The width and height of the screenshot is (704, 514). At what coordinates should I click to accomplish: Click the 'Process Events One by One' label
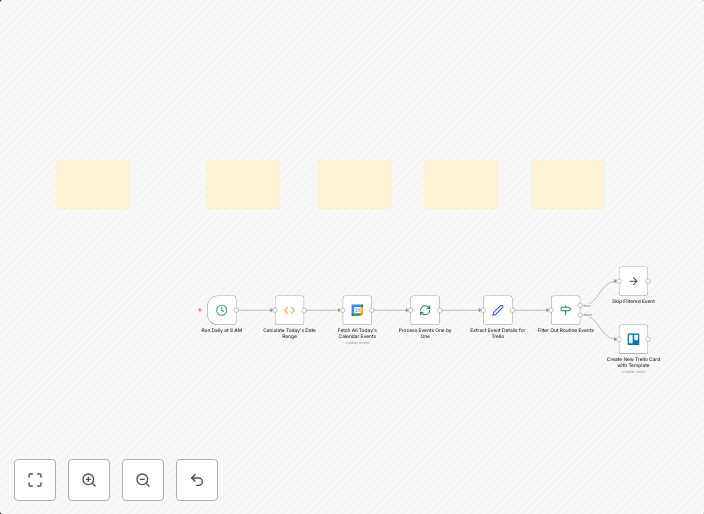425,333
